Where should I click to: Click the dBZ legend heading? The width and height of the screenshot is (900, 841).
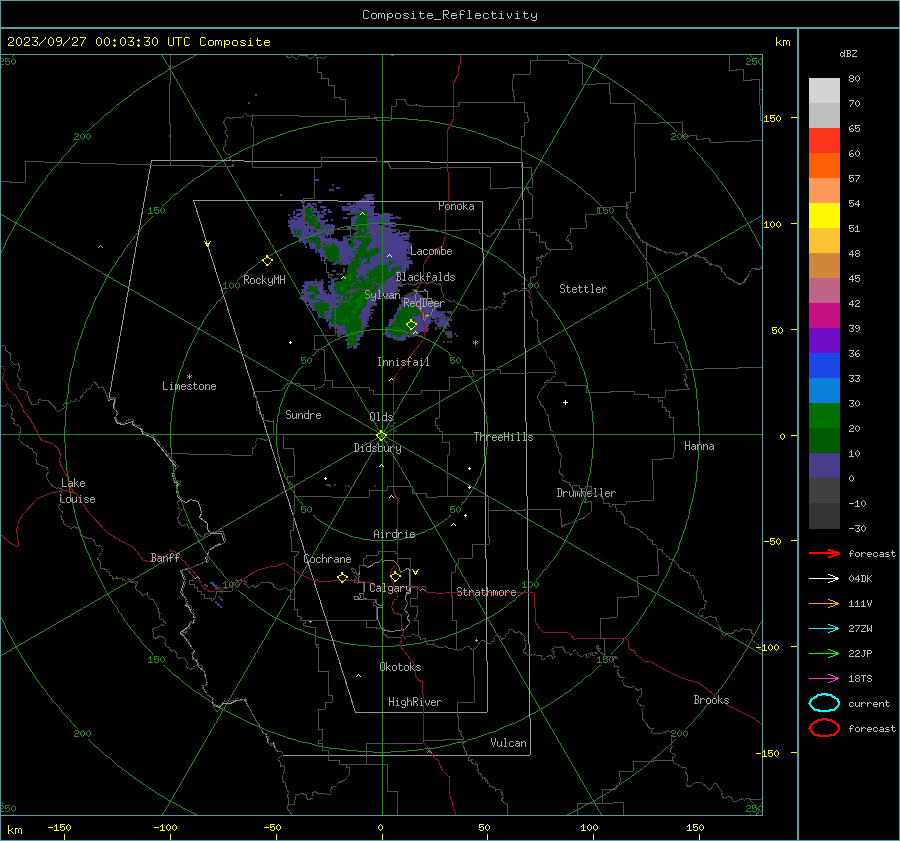click(848, 53)
